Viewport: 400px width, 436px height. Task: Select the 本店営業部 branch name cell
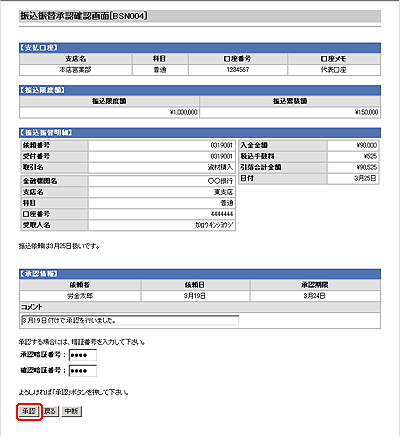75,70
